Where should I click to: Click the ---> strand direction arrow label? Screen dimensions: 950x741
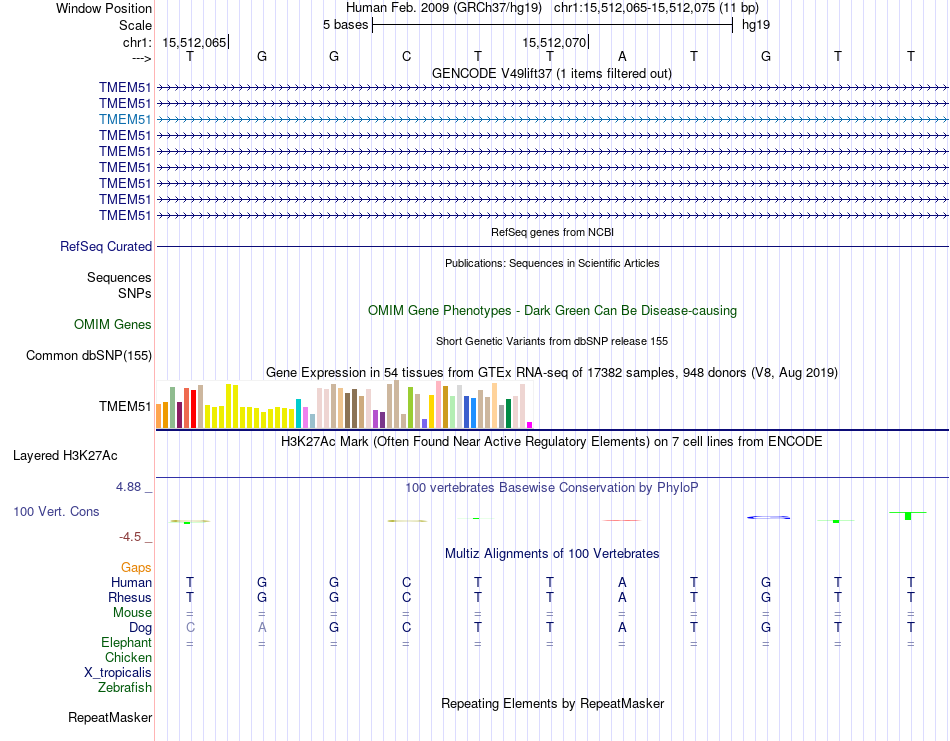point(141,58)
